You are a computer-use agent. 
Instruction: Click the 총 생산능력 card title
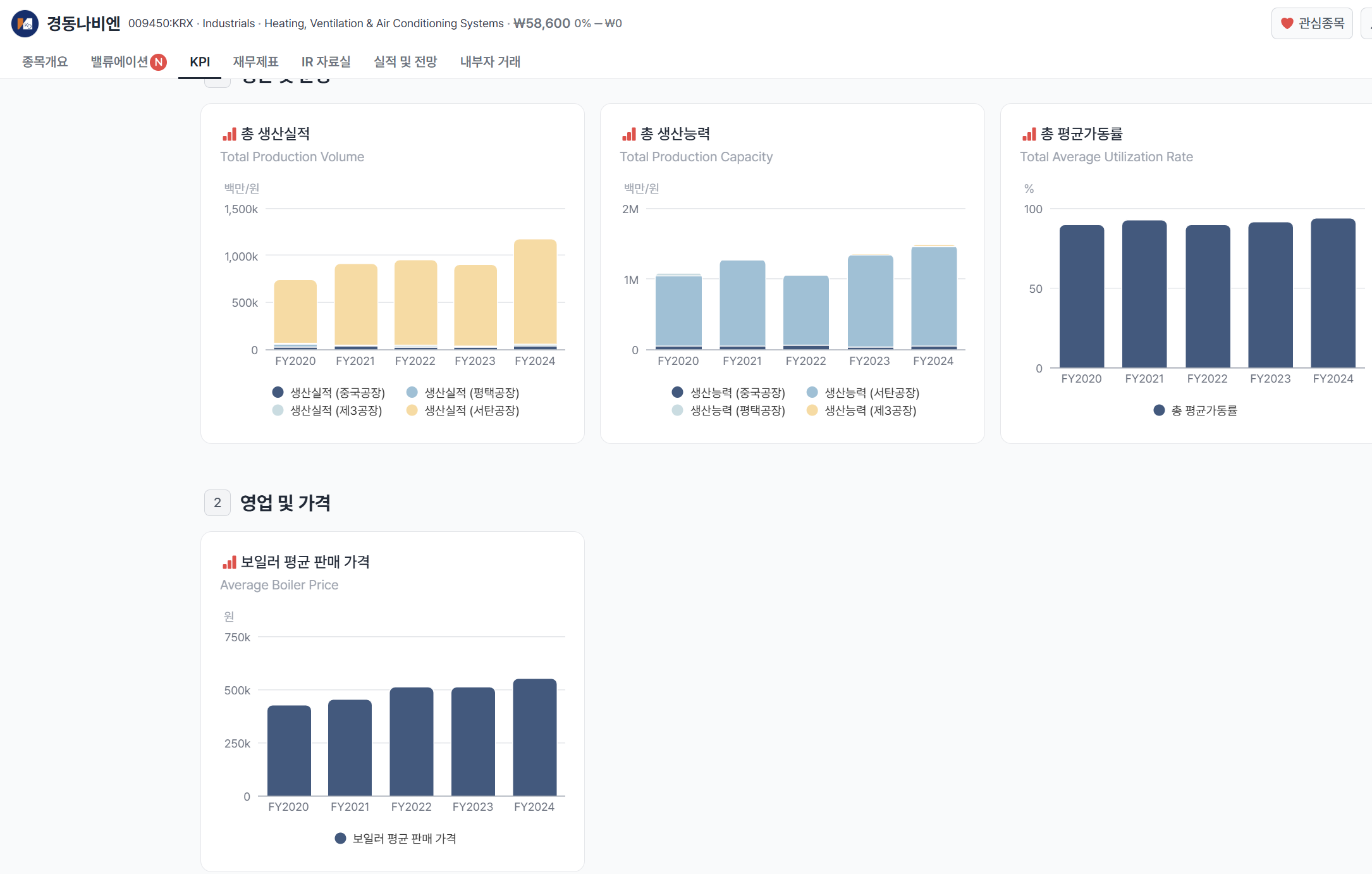675,134
